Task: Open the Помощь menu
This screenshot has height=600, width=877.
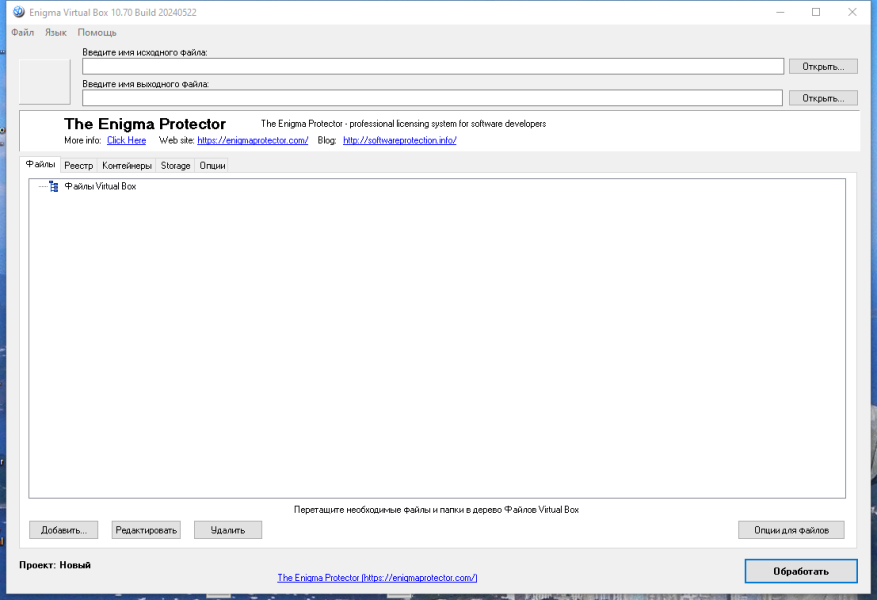Action: (x=97, y=32)
